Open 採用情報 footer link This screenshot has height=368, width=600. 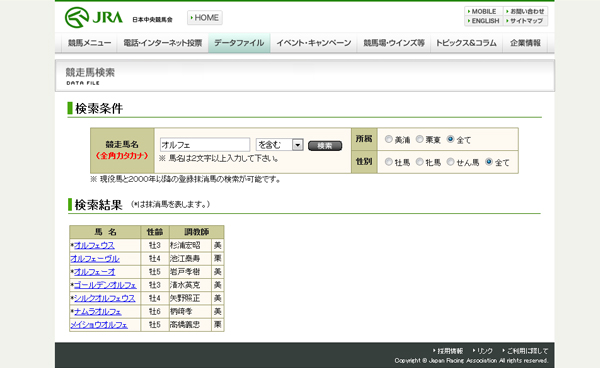pos(448,351)
